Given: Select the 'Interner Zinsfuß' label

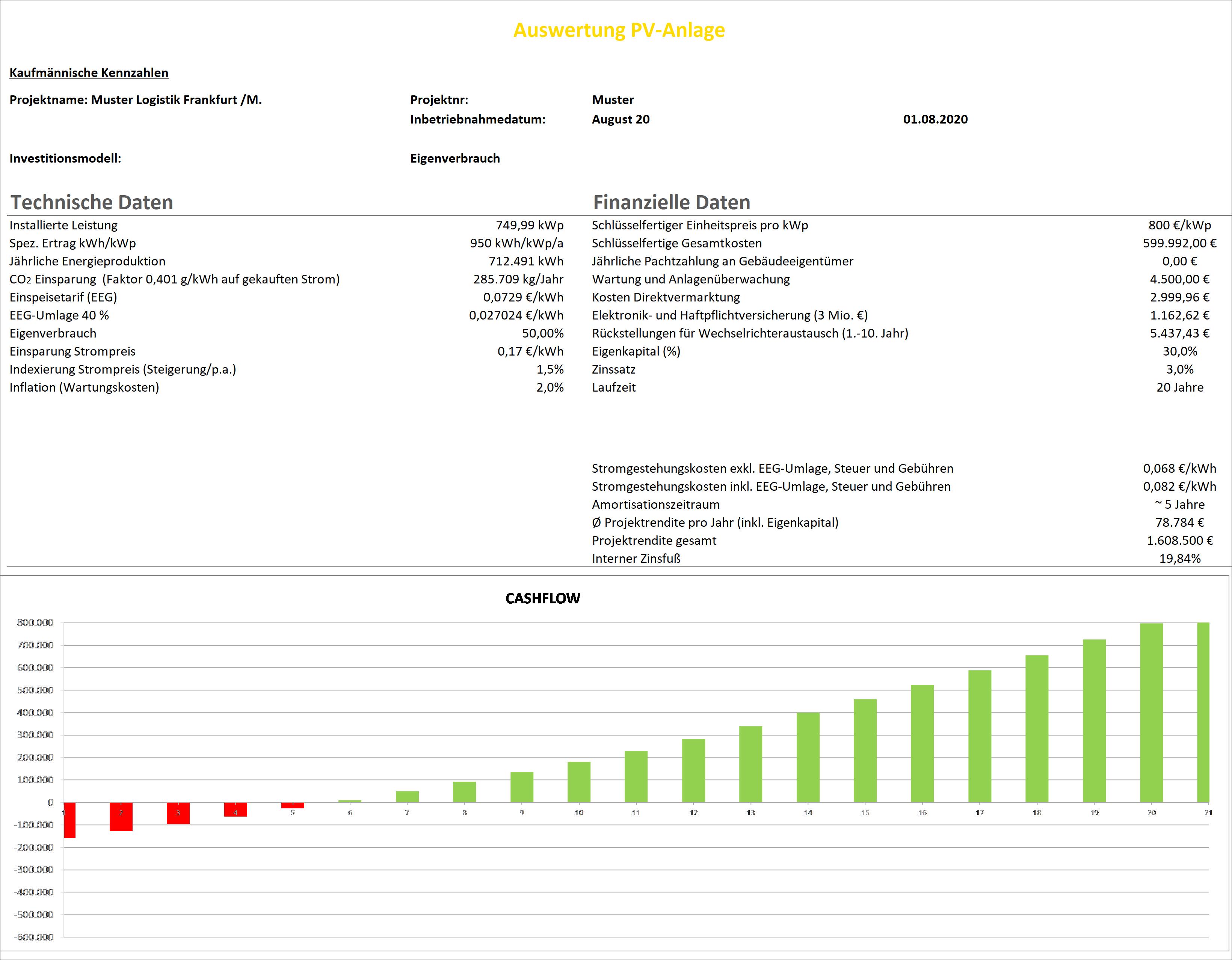Looking at the screenshot, I should coord(636,559).
